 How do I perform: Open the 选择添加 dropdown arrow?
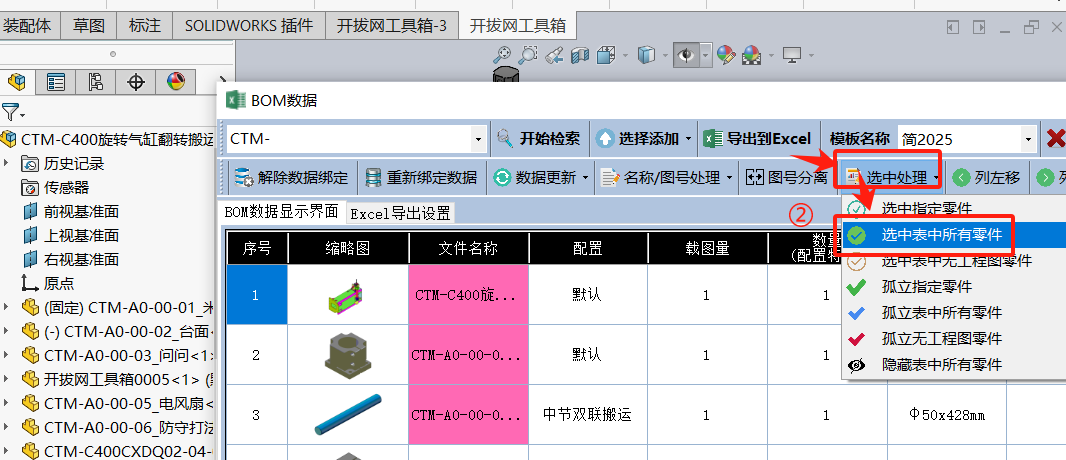tap(688, 139)
